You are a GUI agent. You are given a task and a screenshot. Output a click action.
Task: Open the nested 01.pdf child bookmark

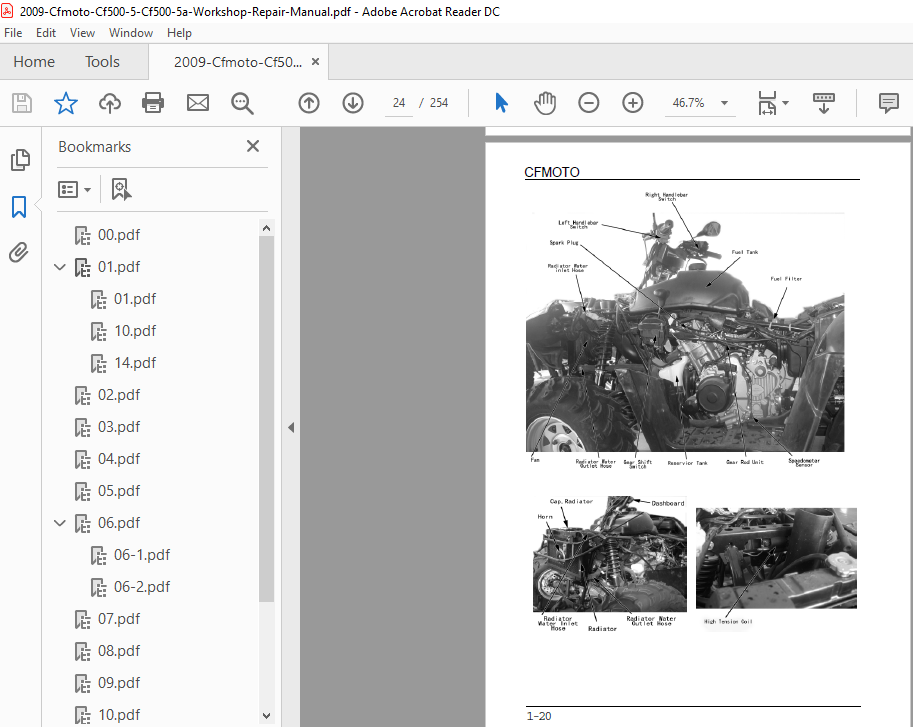[135, 299]
